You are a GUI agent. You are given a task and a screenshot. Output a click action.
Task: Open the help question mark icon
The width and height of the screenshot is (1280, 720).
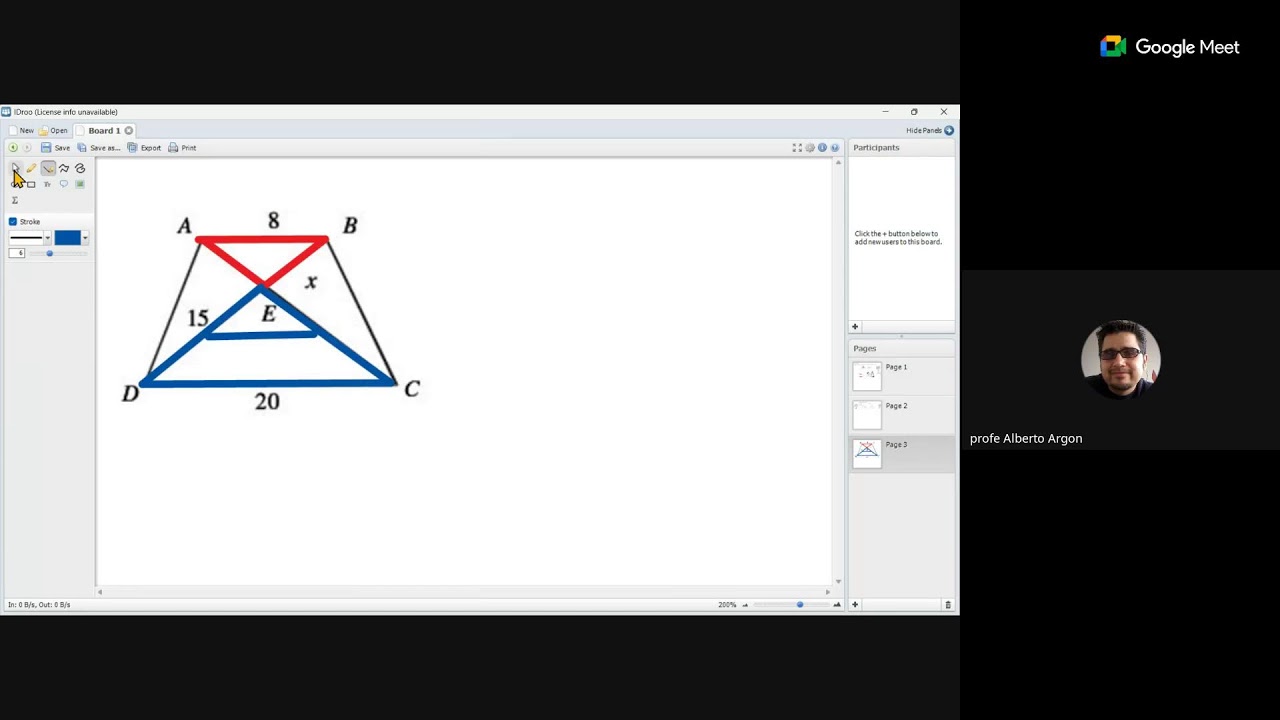point(835,148)
